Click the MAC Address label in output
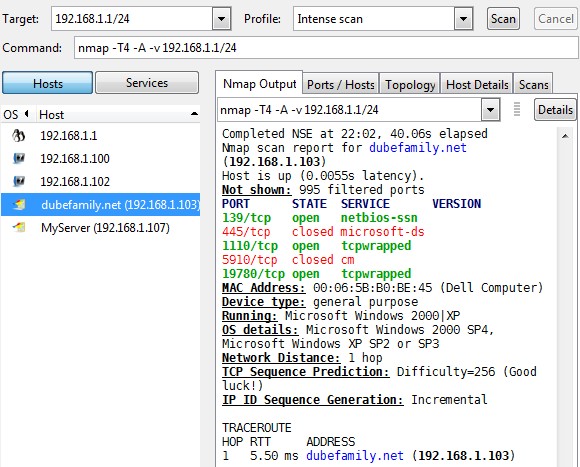 [x=263, y=288]
